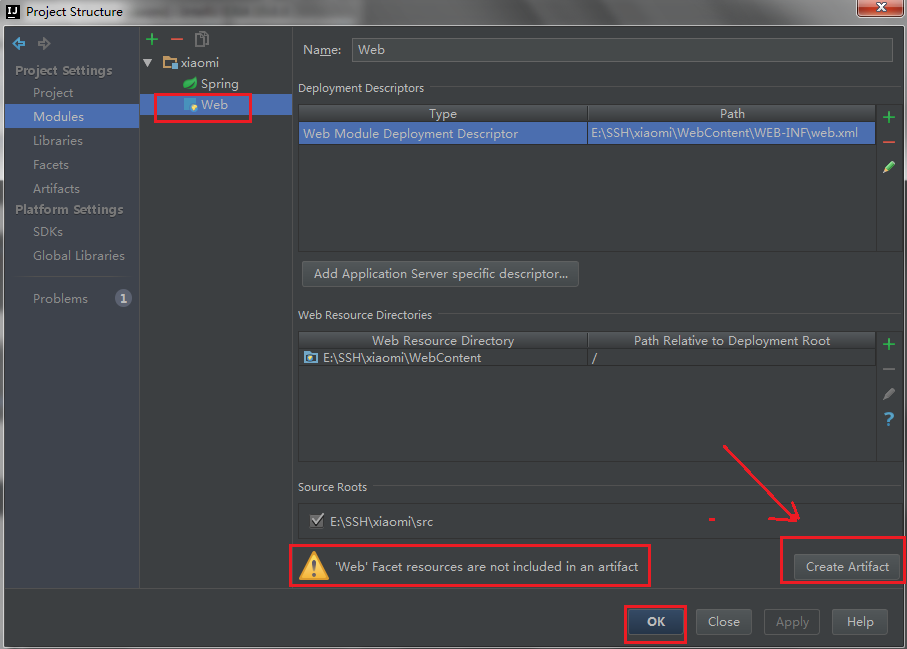Select the Web facet in tree
Viewport: 907px width, 649px height.
click(x=206, y=105)
